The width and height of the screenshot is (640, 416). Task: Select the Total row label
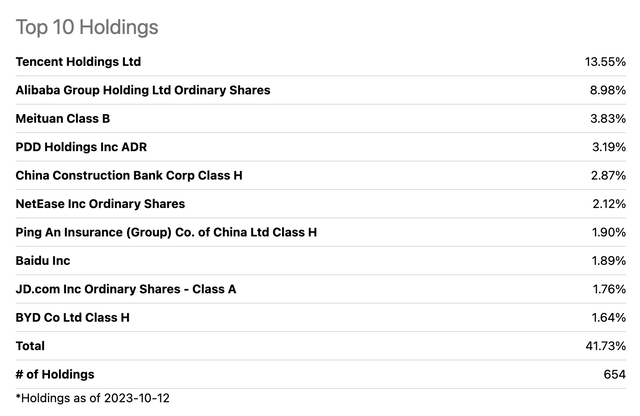(31, 346)
